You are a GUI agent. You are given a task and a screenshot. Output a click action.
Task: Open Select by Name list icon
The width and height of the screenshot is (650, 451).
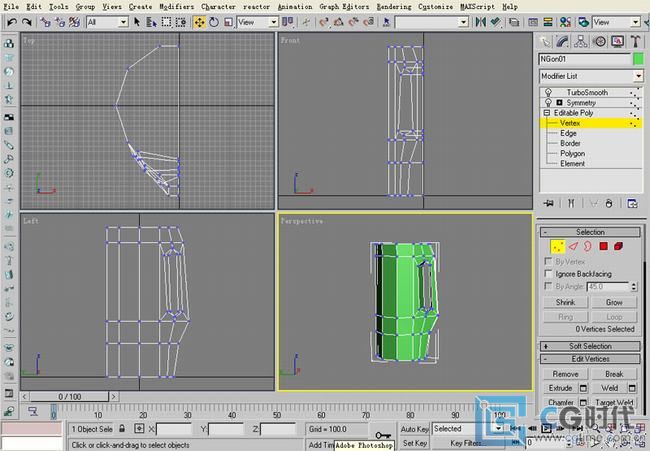pyautogui.click(x=152, y=22)
